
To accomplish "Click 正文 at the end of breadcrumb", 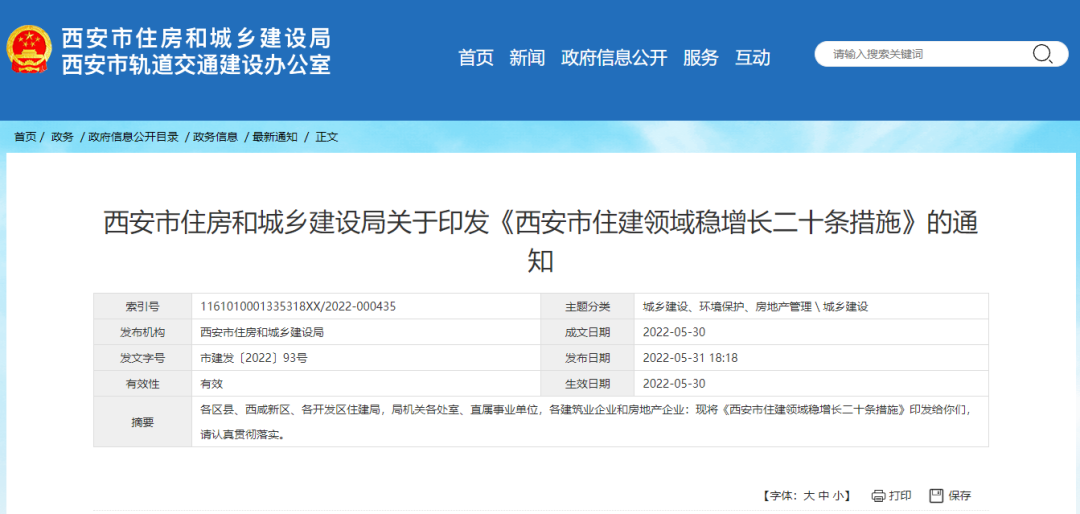I will [x=327, y=137].
